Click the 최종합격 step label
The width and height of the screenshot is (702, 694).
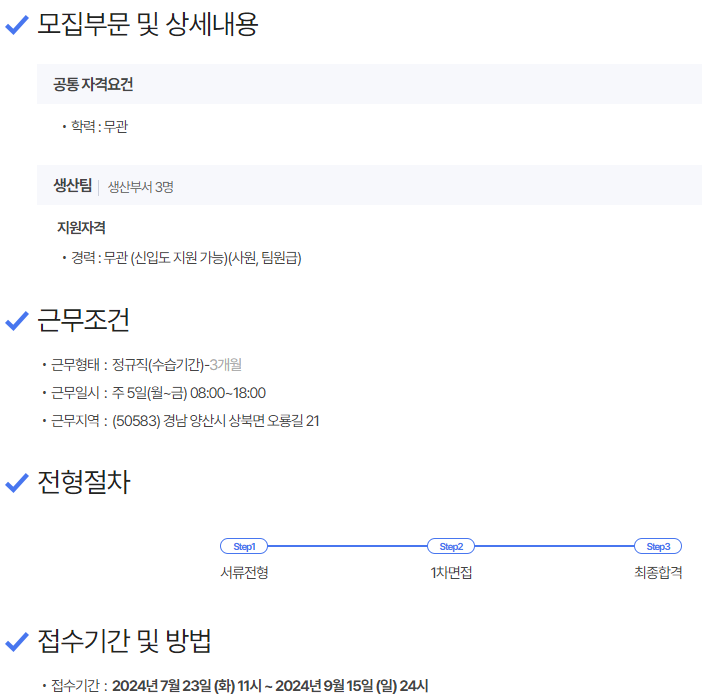click(x=658, y=573)
